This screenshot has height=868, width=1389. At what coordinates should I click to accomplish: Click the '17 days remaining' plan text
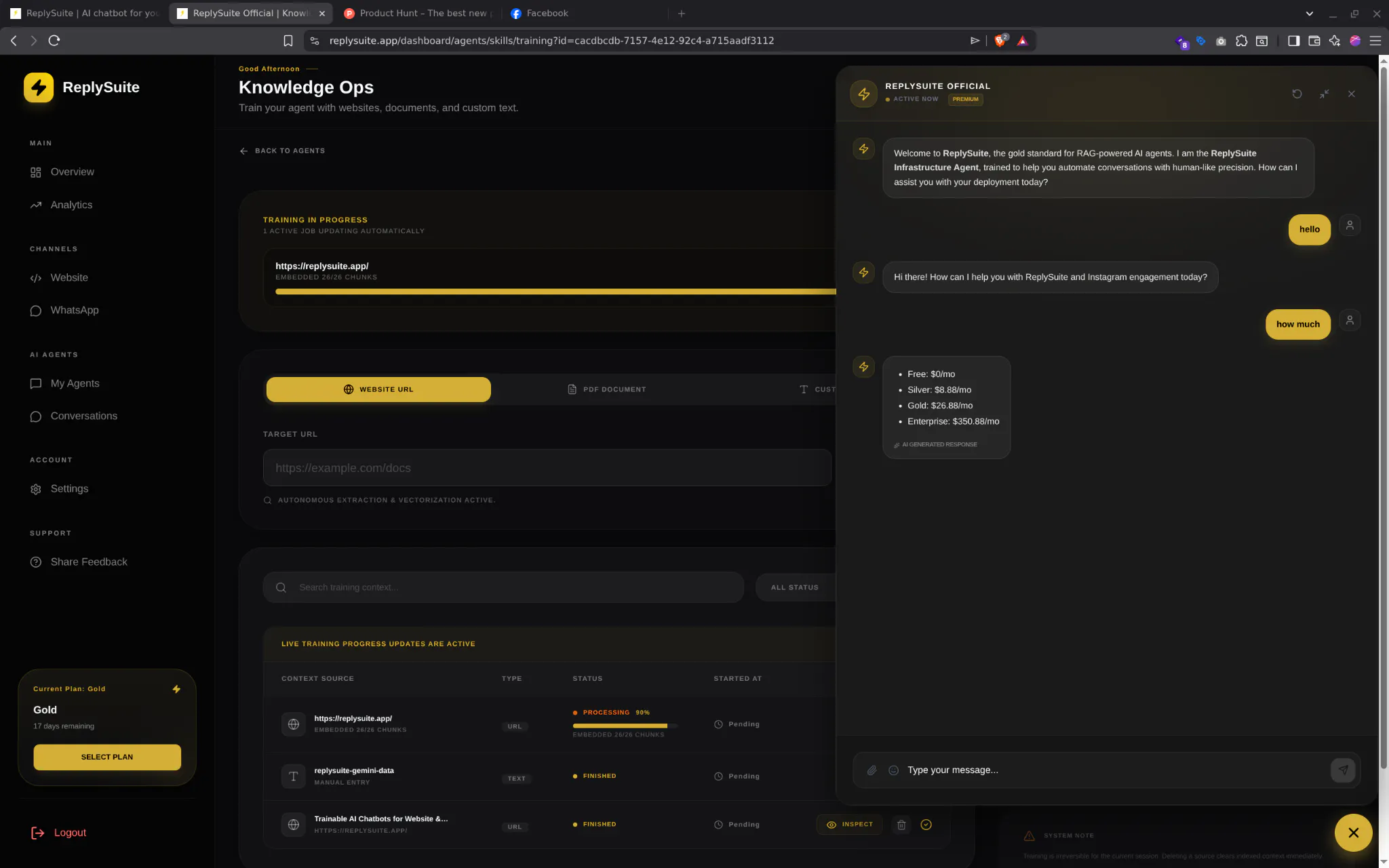pos(64,727)
